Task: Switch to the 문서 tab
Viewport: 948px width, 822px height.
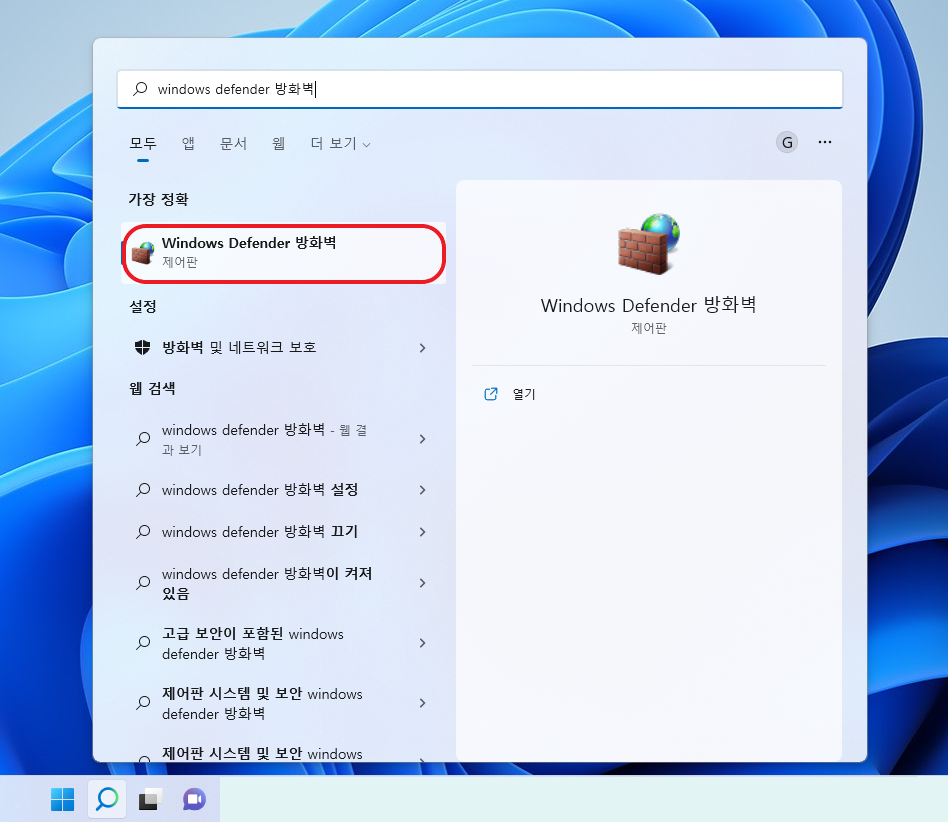Action: pyautogui.click(x=233, y=143)
